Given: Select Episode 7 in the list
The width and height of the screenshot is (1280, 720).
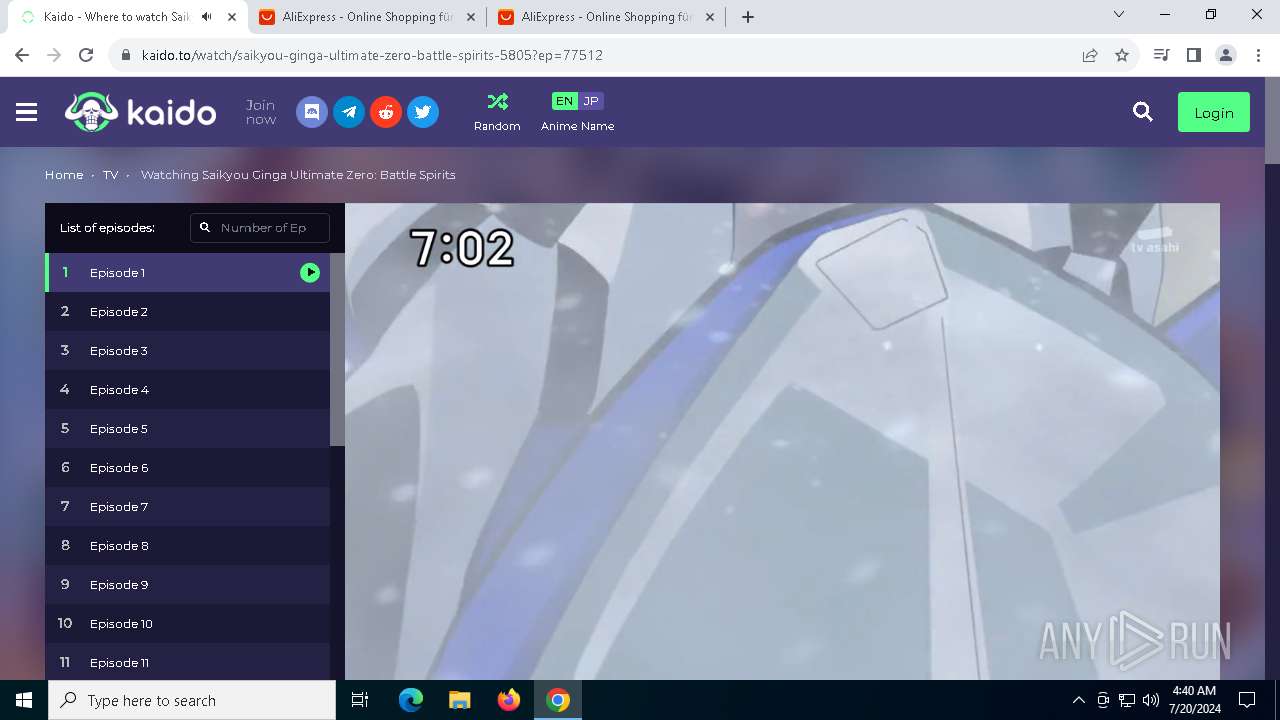Looking at the screenshot, I should [187, 506].
